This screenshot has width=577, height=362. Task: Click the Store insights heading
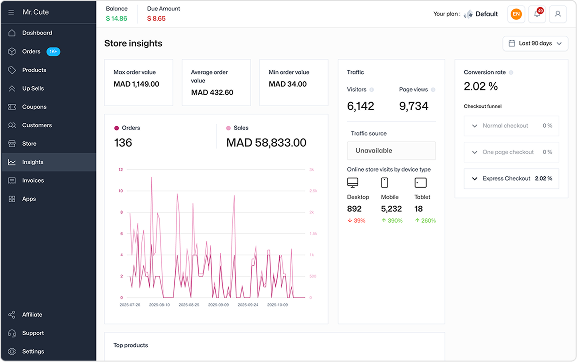click(133, 43)
